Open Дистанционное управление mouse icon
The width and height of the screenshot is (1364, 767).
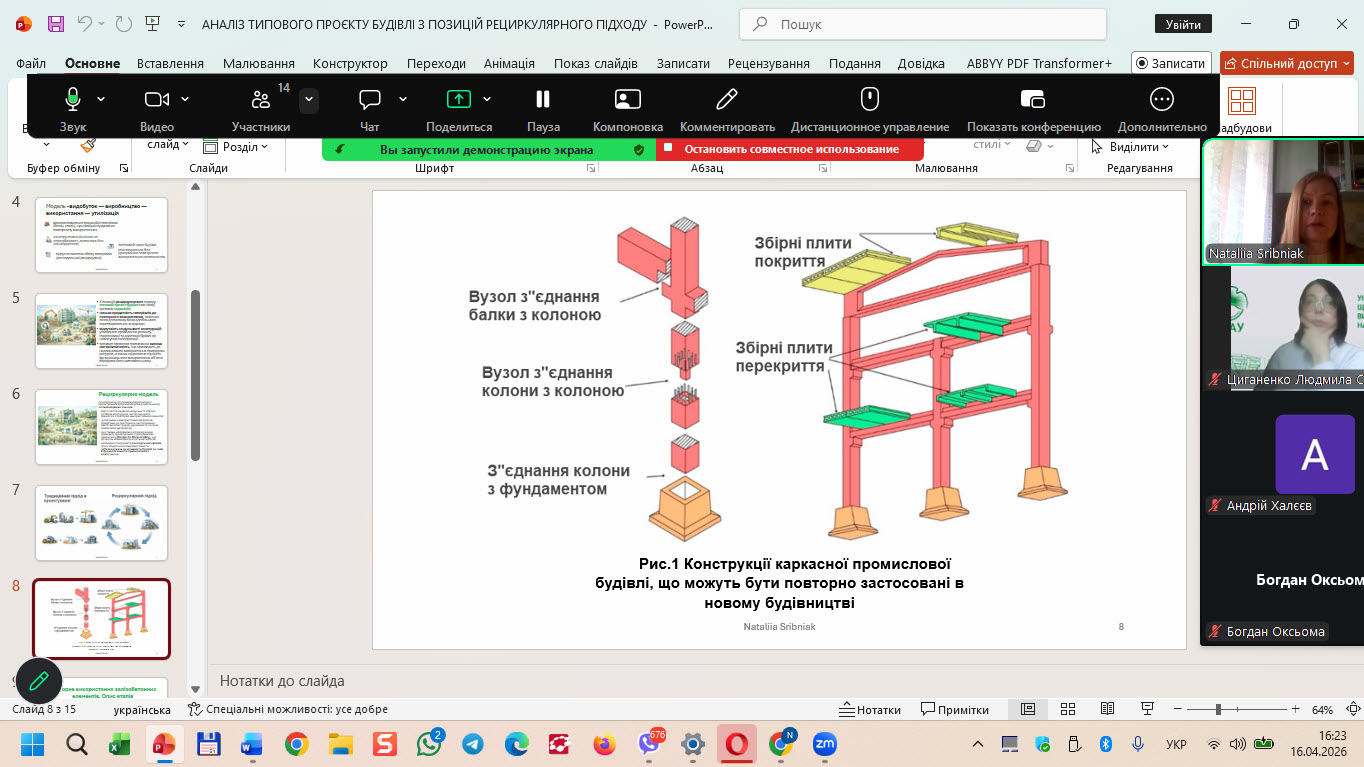(x=869, y=99)
